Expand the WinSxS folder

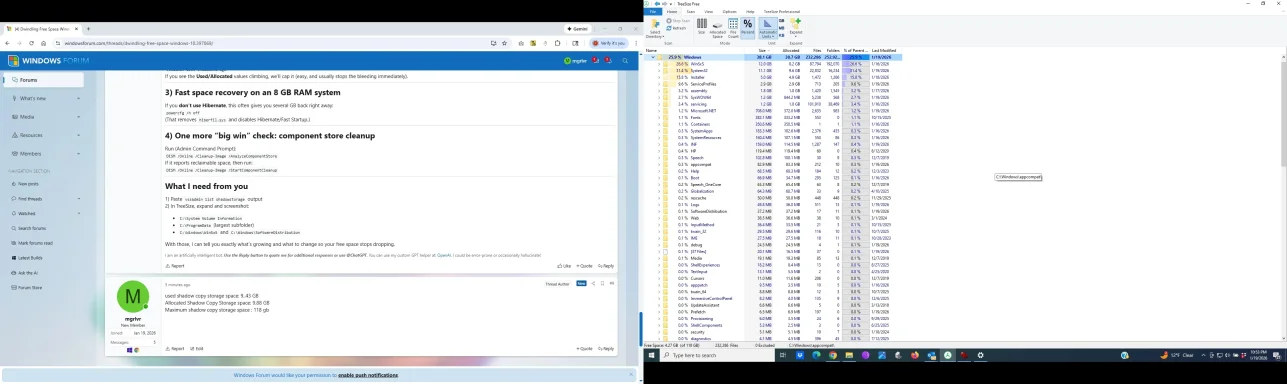click(659, 64)
